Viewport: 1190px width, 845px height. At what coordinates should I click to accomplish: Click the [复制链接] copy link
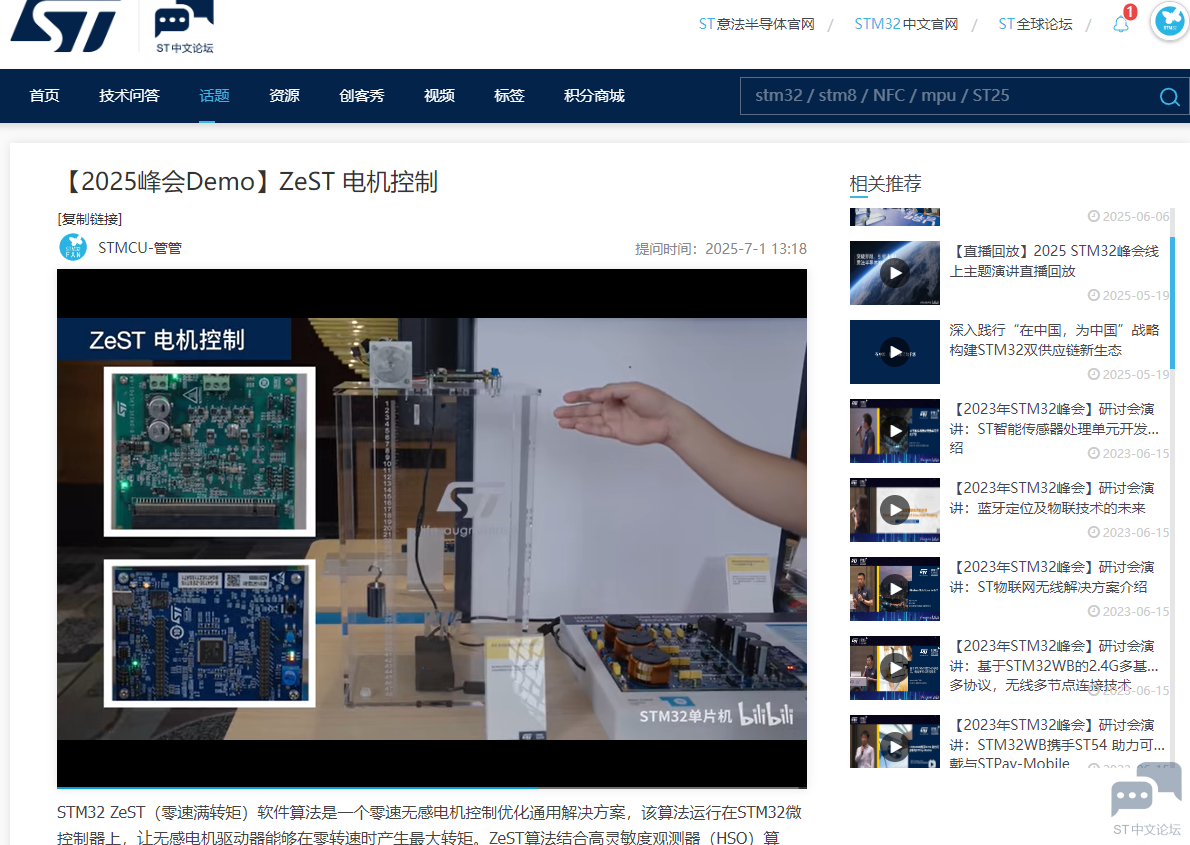point(90,219)
